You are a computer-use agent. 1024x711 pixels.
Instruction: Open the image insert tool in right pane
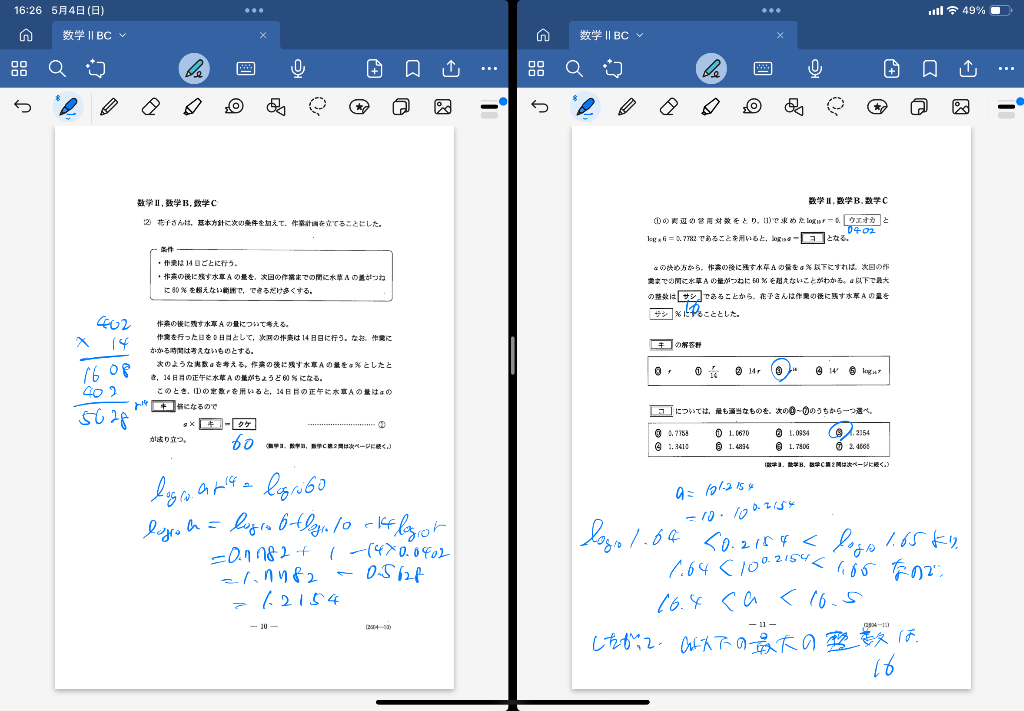[x=961, y=106]
